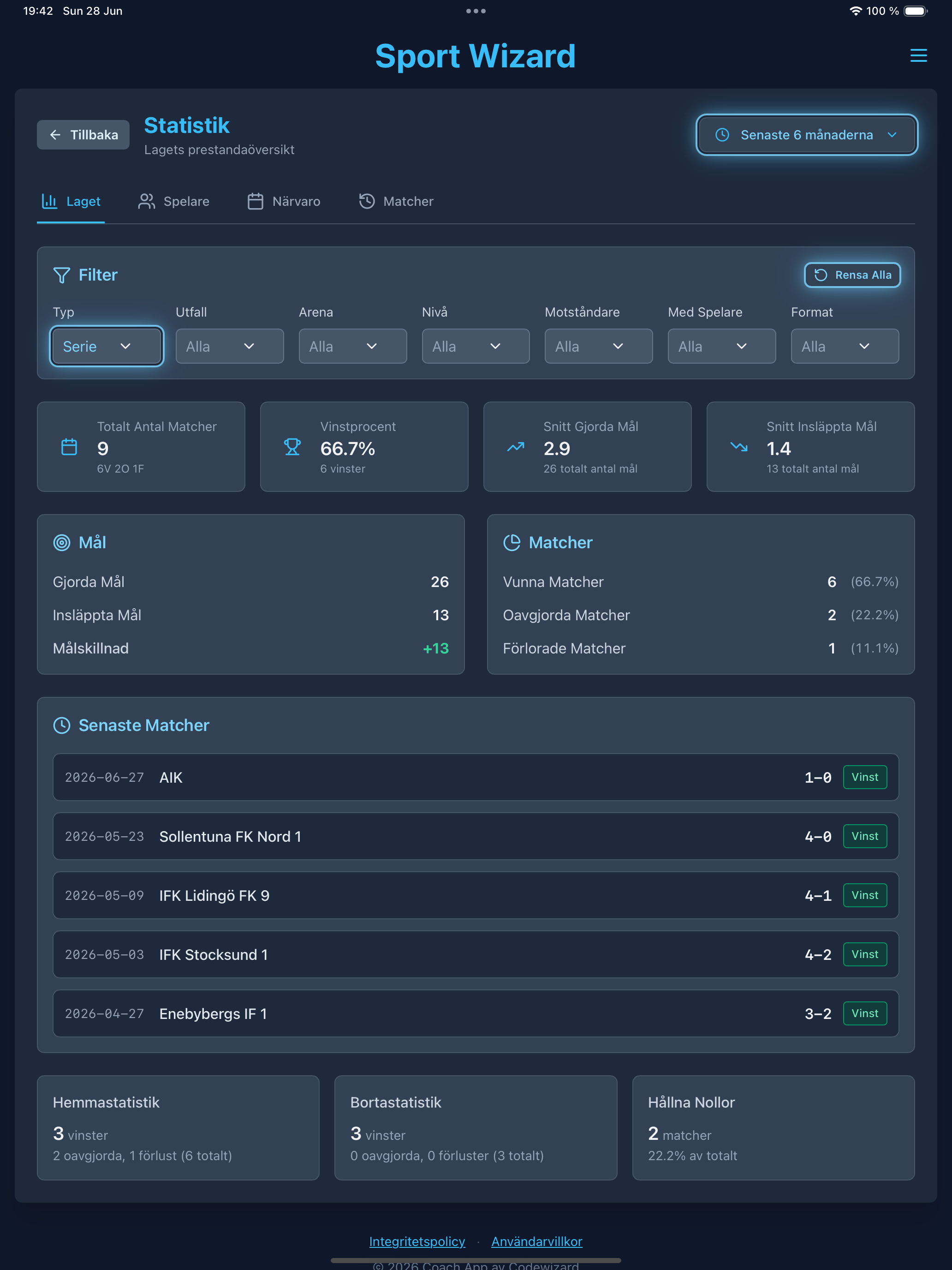Open the Utfall filter dropdown
Image resolution: width=952 pixels, height=1270 pixels.
tap(230, 346)
